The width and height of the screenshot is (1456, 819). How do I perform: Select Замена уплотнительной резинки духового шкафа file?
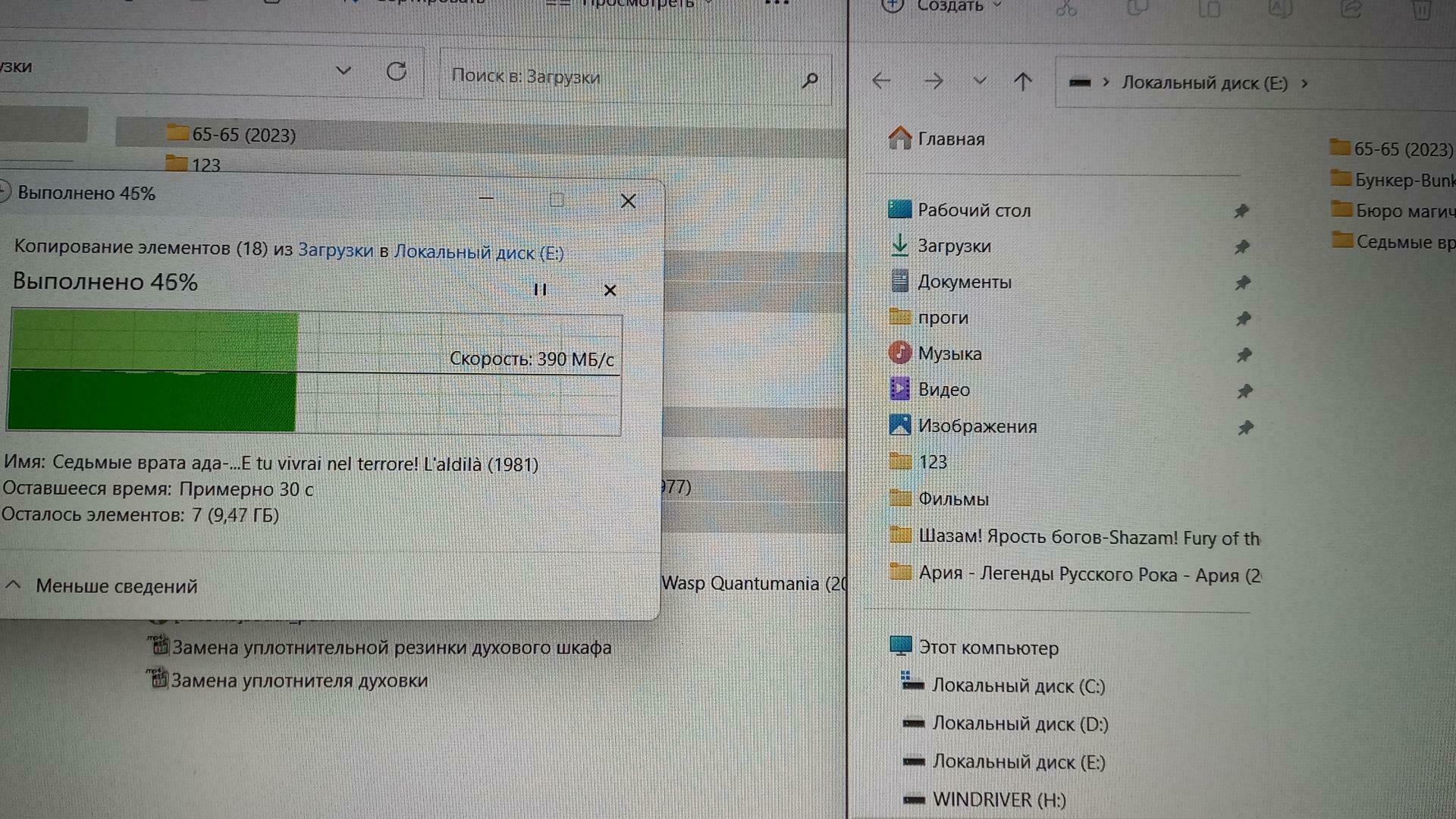[x=379, y=647]
